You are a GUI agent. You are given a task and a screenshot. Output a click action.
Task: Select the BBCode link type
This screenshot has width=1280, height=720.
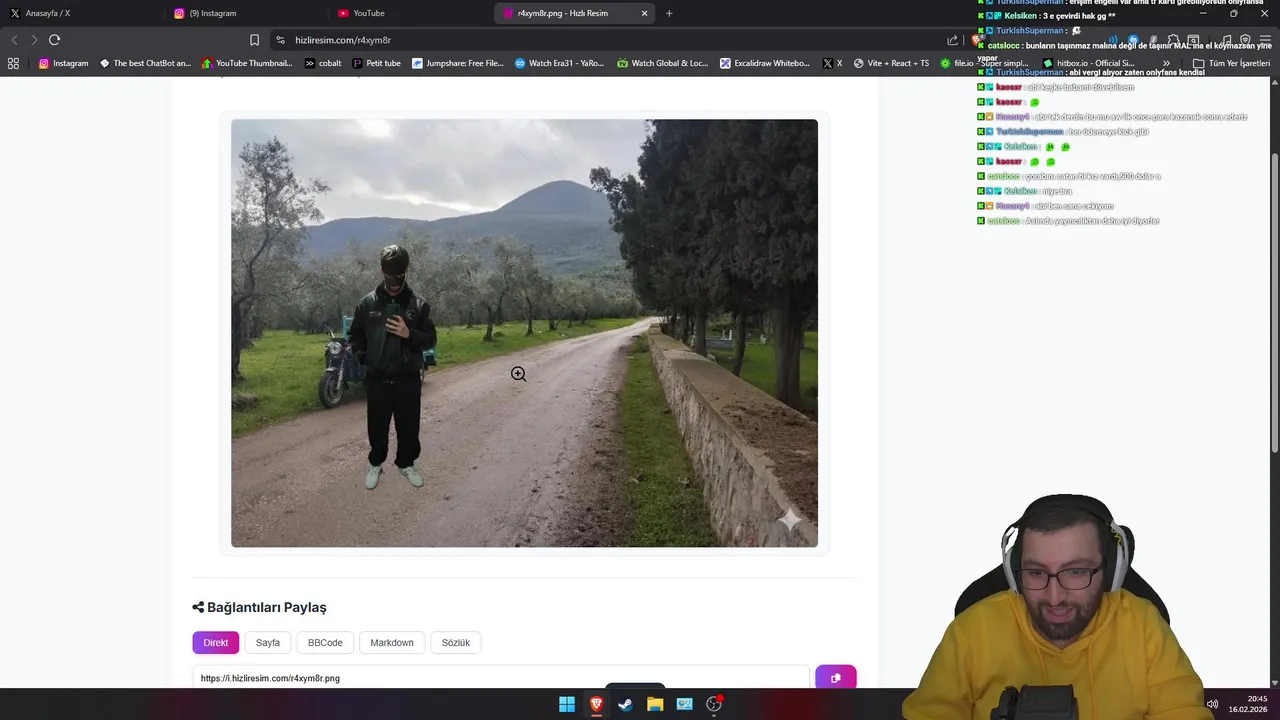click(325, 642)
